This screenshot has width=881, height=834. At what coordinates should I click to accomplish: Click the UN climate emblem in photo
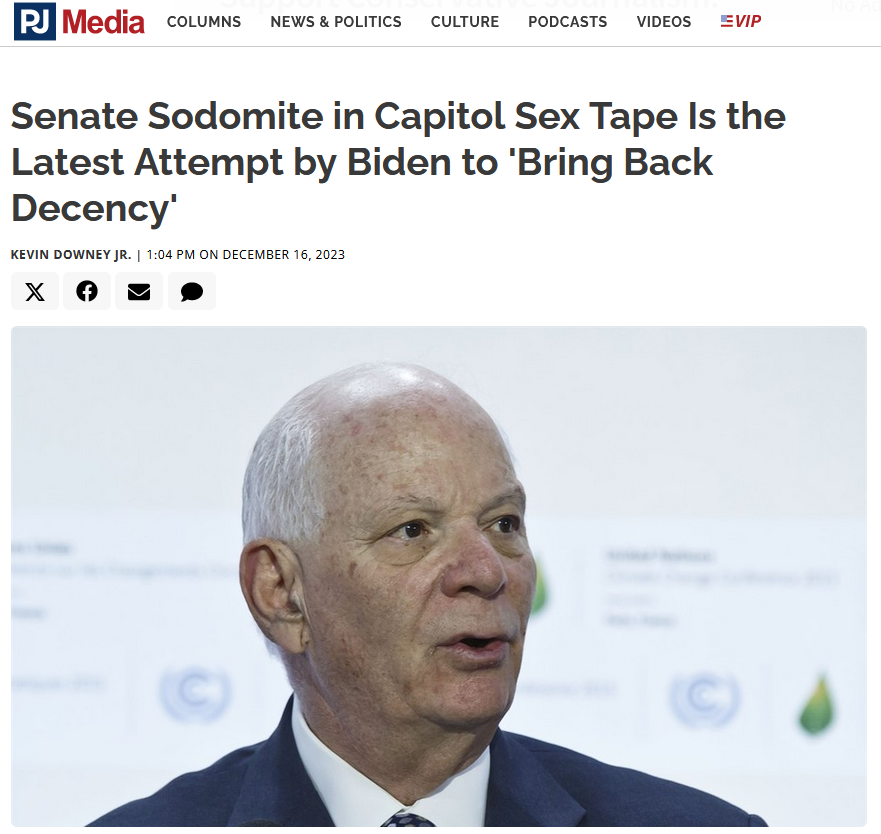click(195, 695)
